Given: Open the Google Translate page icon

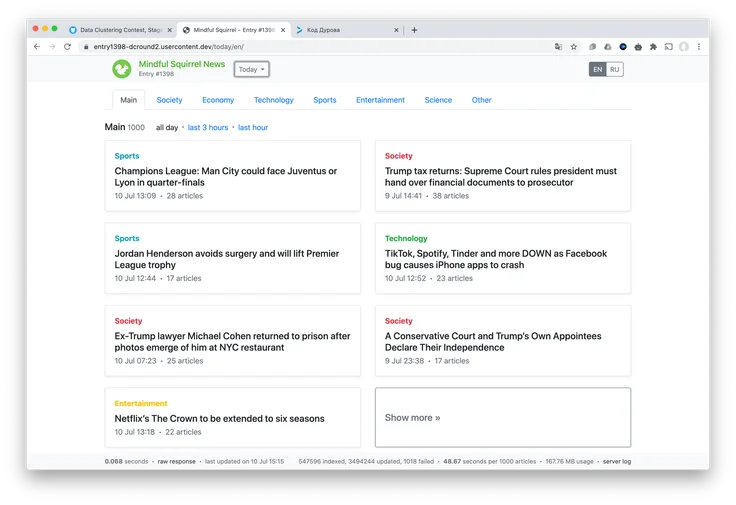Looking at the screenshot, I should [x=558, y=46].
